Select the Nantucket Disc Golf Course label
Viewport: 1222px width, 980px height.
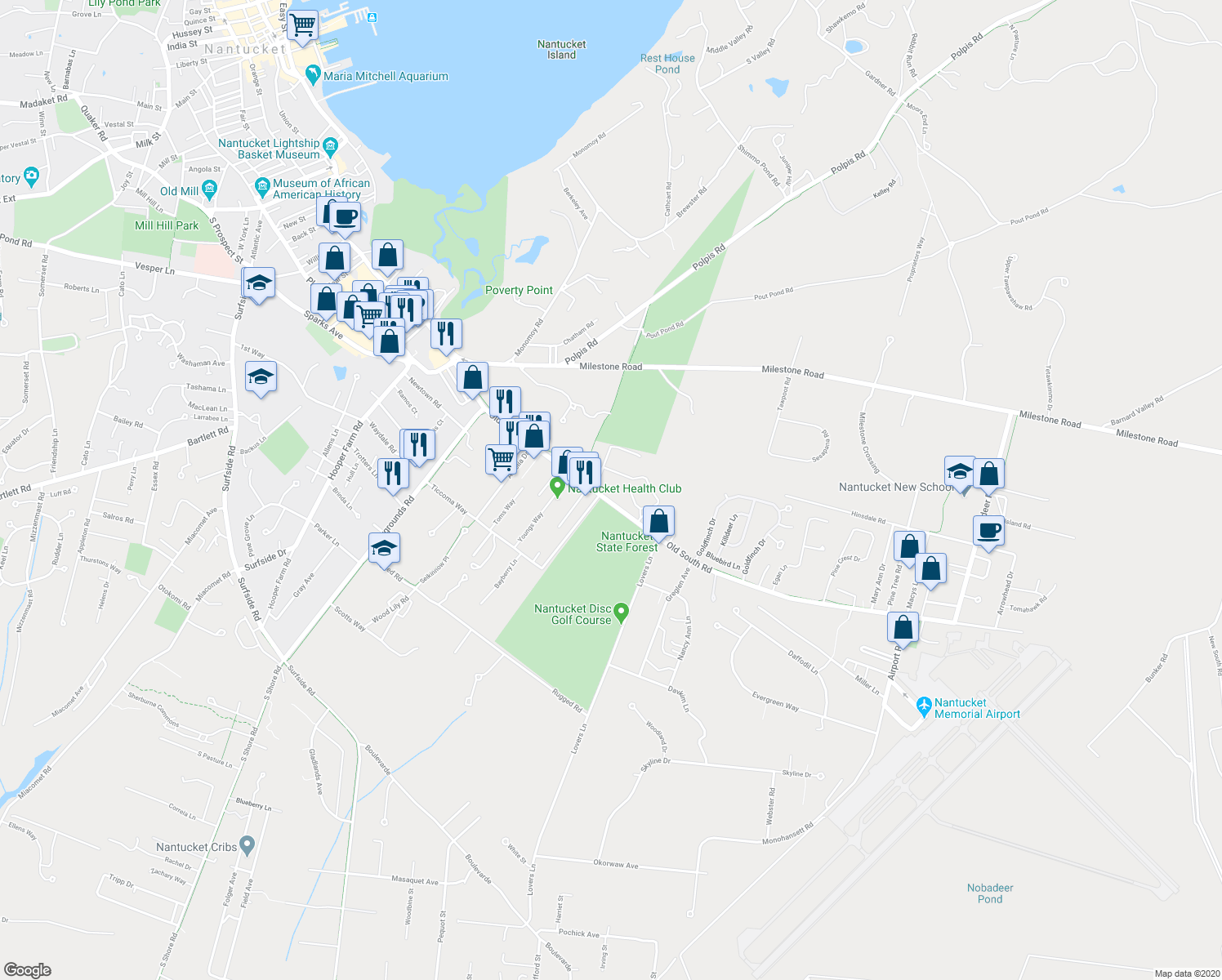(573, 614)
